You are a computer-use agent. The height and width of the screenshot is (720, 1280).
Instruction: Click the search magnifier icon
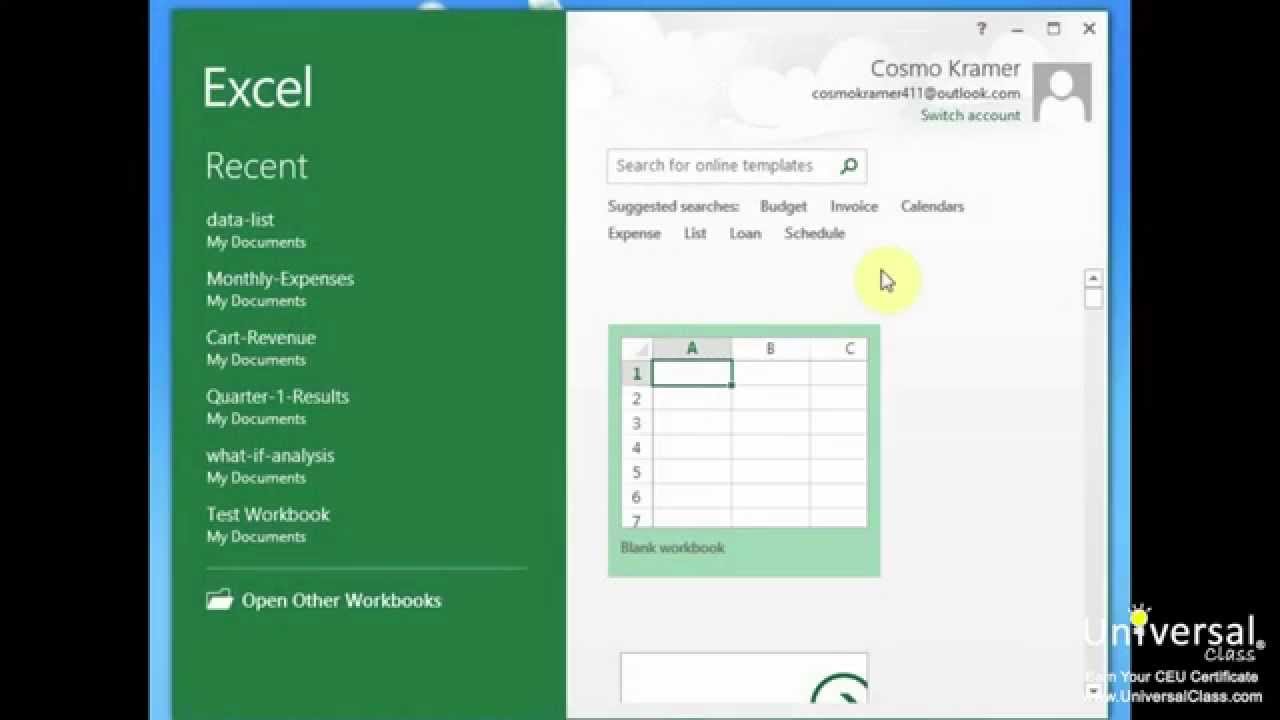(849, 166)
